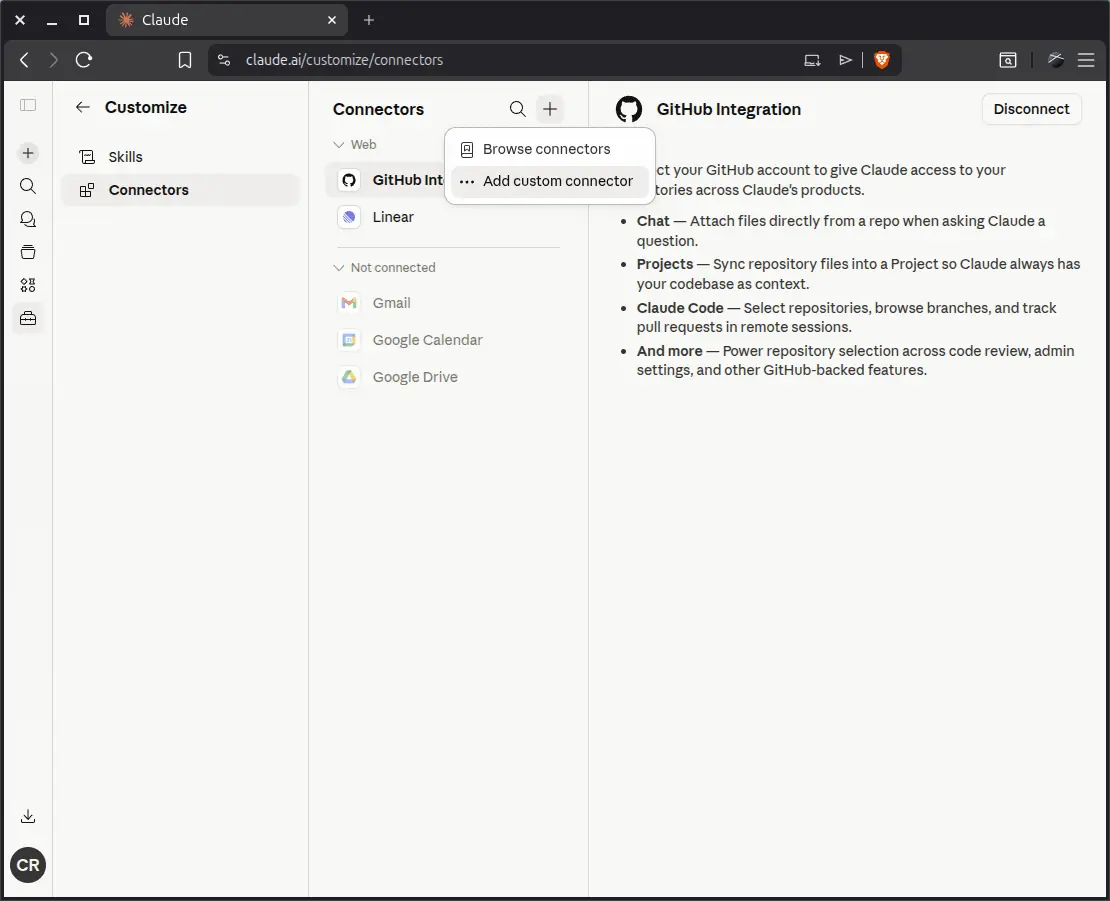1110x901 pixels.
Task: Click the bold 'And more' bullet text
Action: [669, 351]
